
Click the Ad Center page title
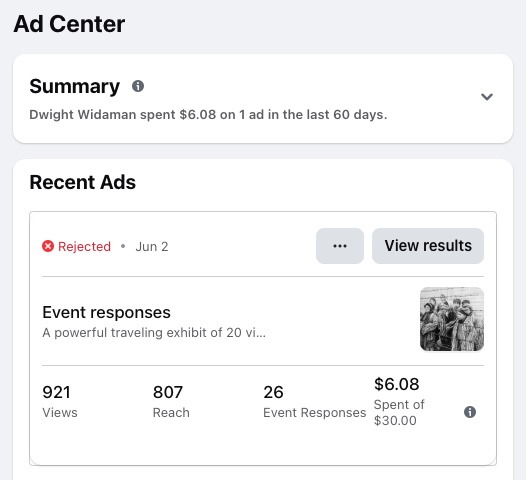(x=69, y=24)
